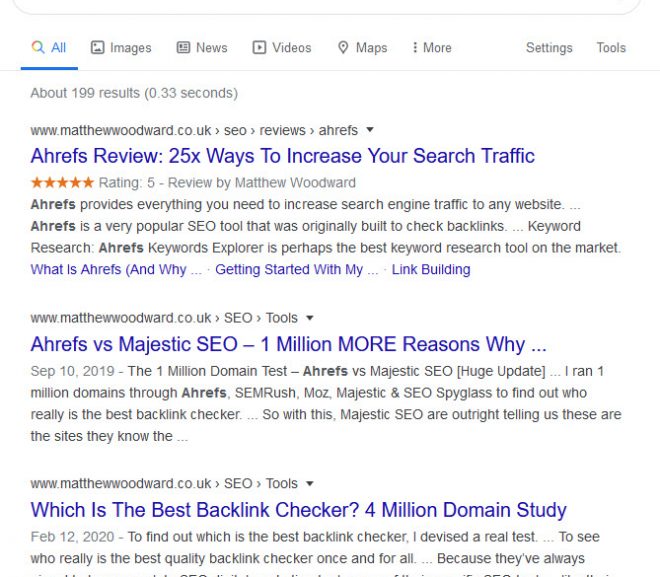This screenshot has height=577, width=660.
Task: Open 'Getting Started With My' sitelink
Action: [297, 269]
